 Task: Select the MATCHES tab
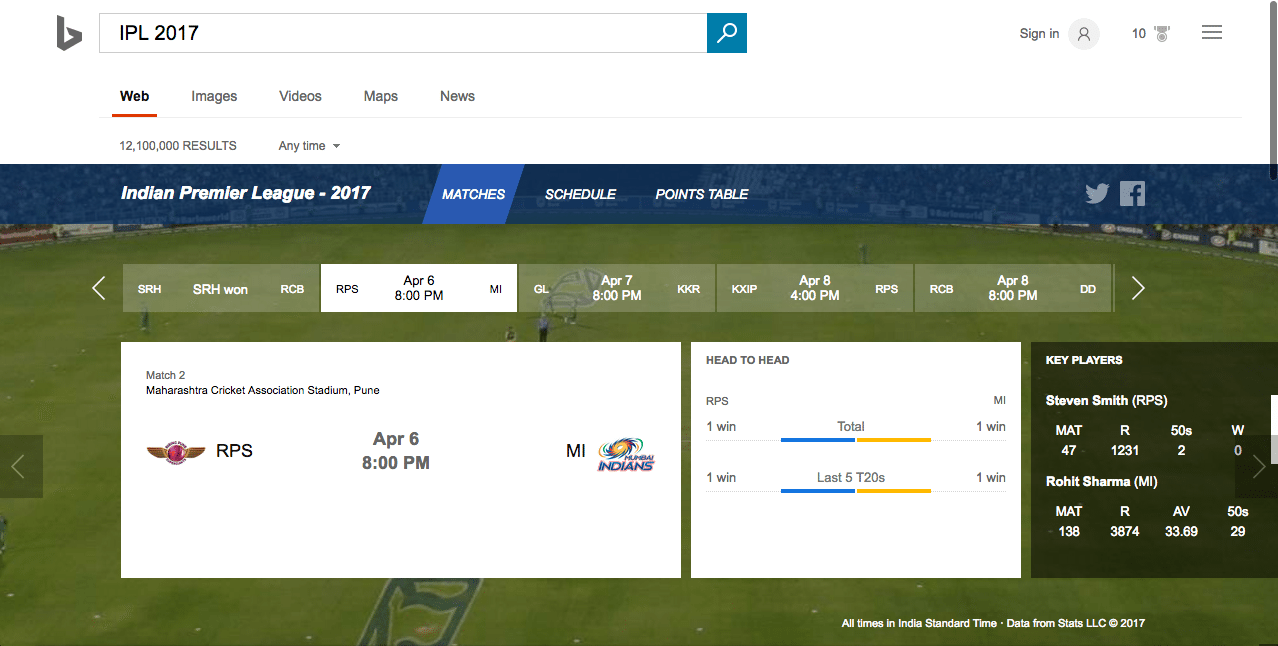474,194
